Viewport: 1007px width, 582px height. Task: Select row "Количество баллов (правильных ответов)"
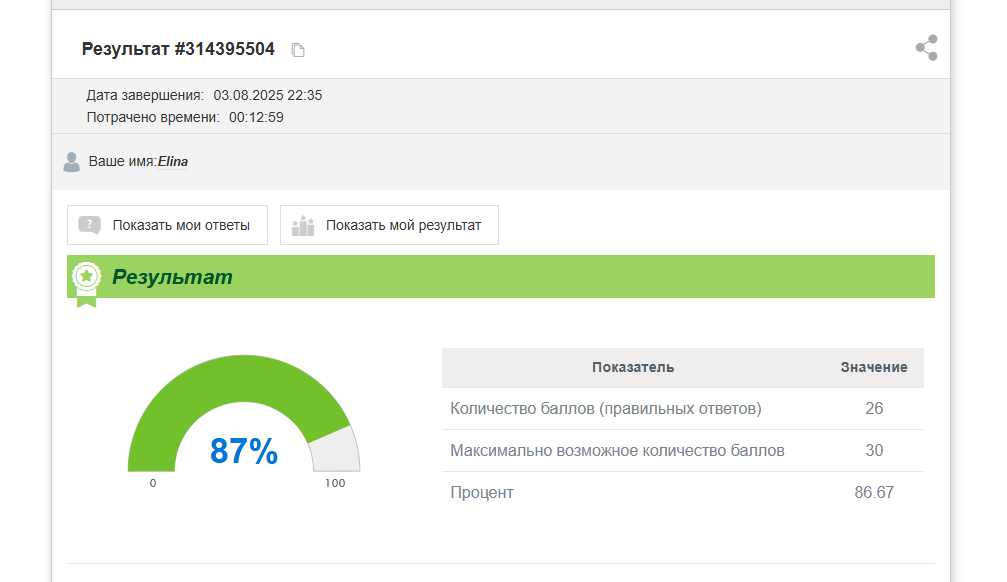683,409
